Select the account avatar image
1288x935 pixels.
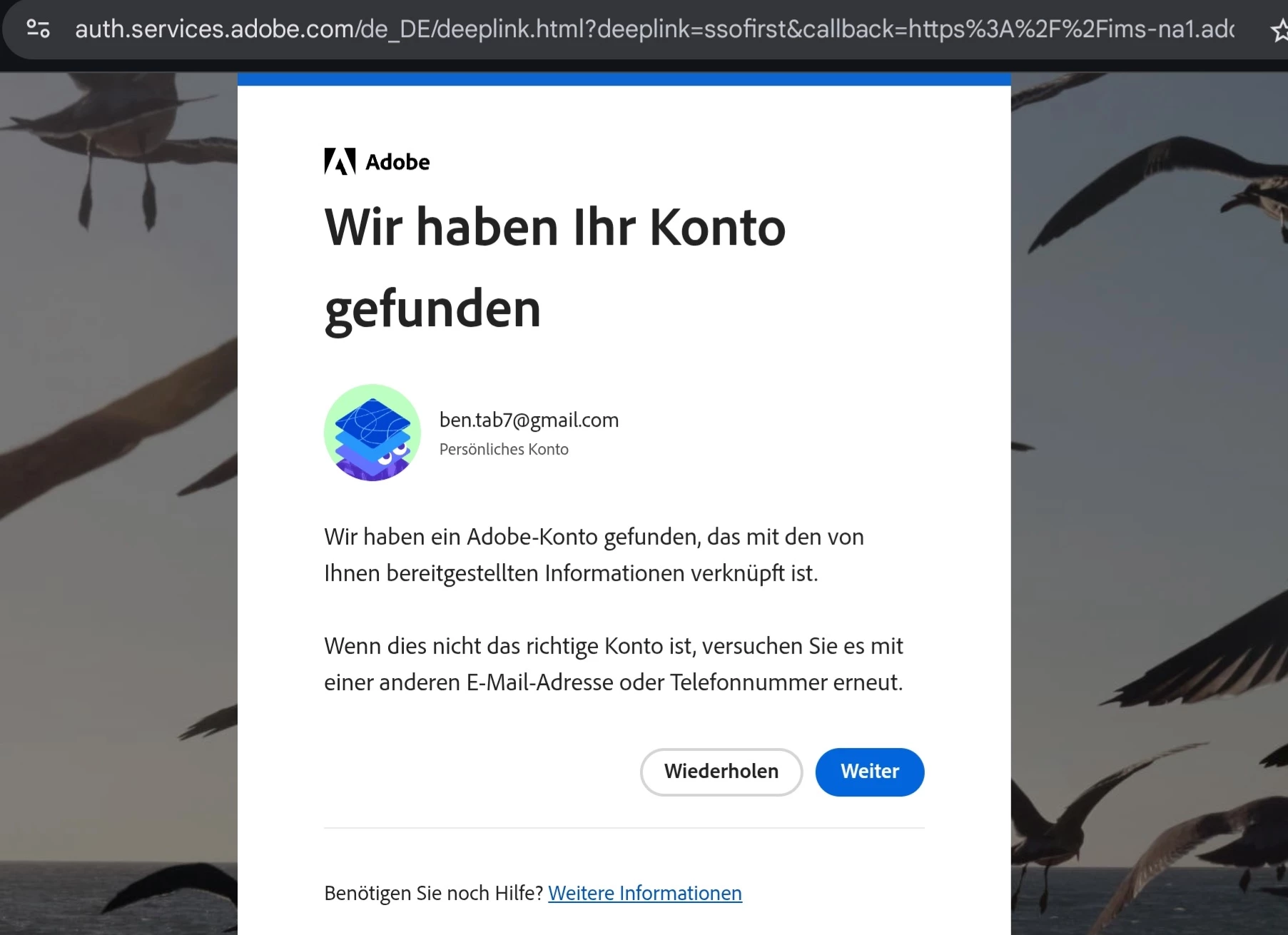(372, 433)
